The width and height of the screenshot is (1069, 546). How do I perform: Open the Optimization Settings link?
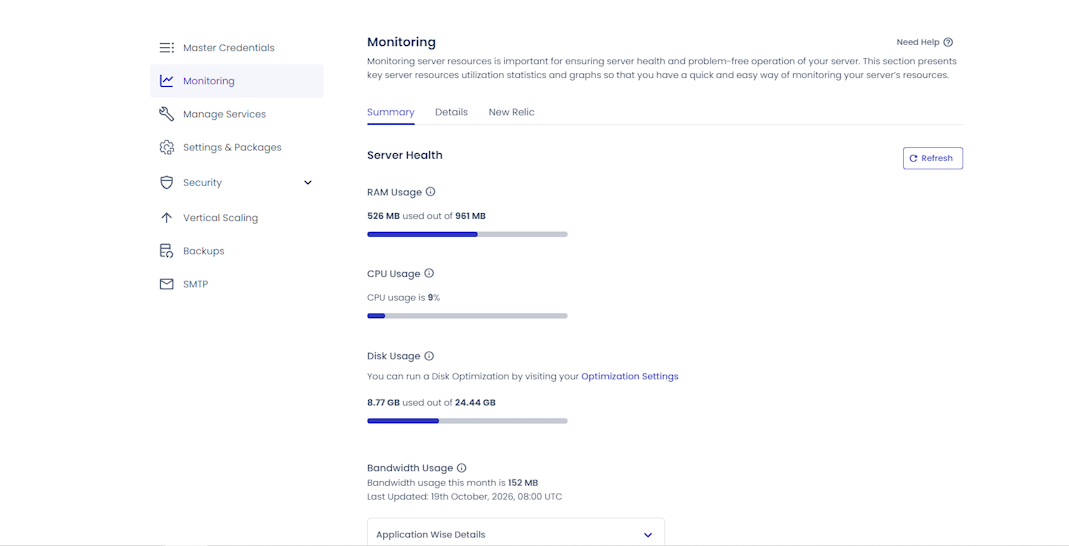(x=630, y=376)
